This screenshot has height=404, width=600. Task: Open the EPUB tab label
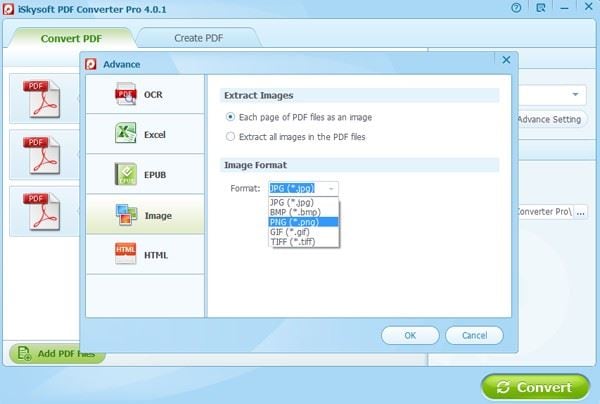tap(155, 175)
